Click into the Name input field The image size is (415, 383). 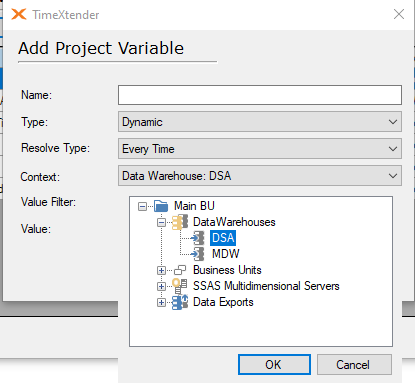(x=260, y=95)
